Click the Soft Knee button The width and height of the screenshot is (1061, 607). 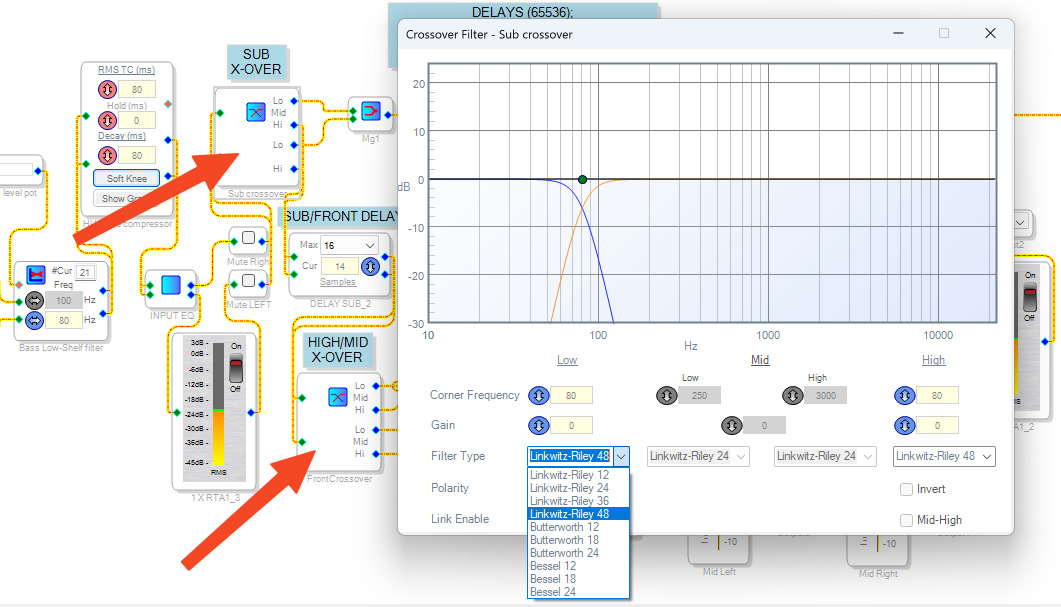tap(127, 179)
